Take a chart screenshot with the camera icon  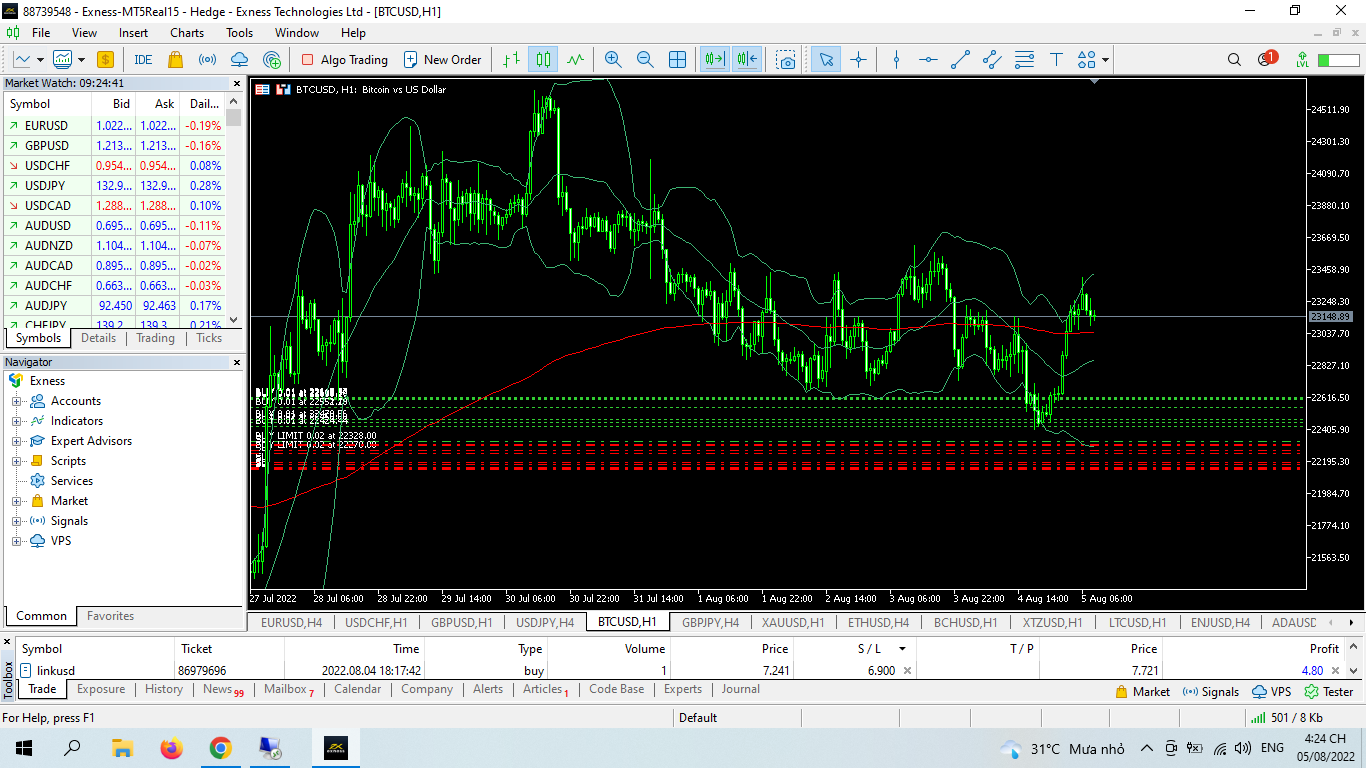pyautogui.click(x=787, y=59)
